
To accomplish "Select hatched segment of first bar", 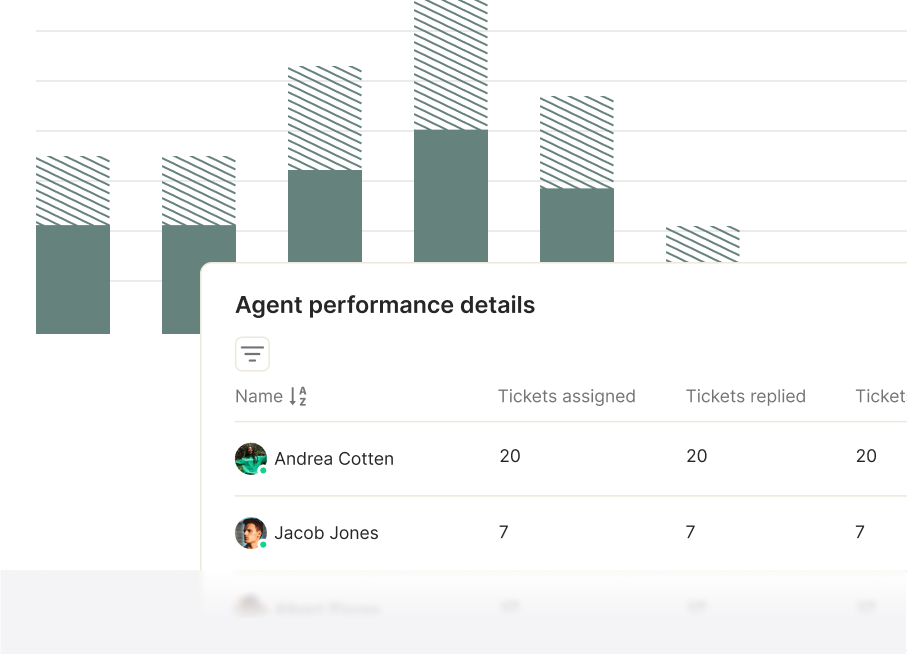I will point(73,191).
